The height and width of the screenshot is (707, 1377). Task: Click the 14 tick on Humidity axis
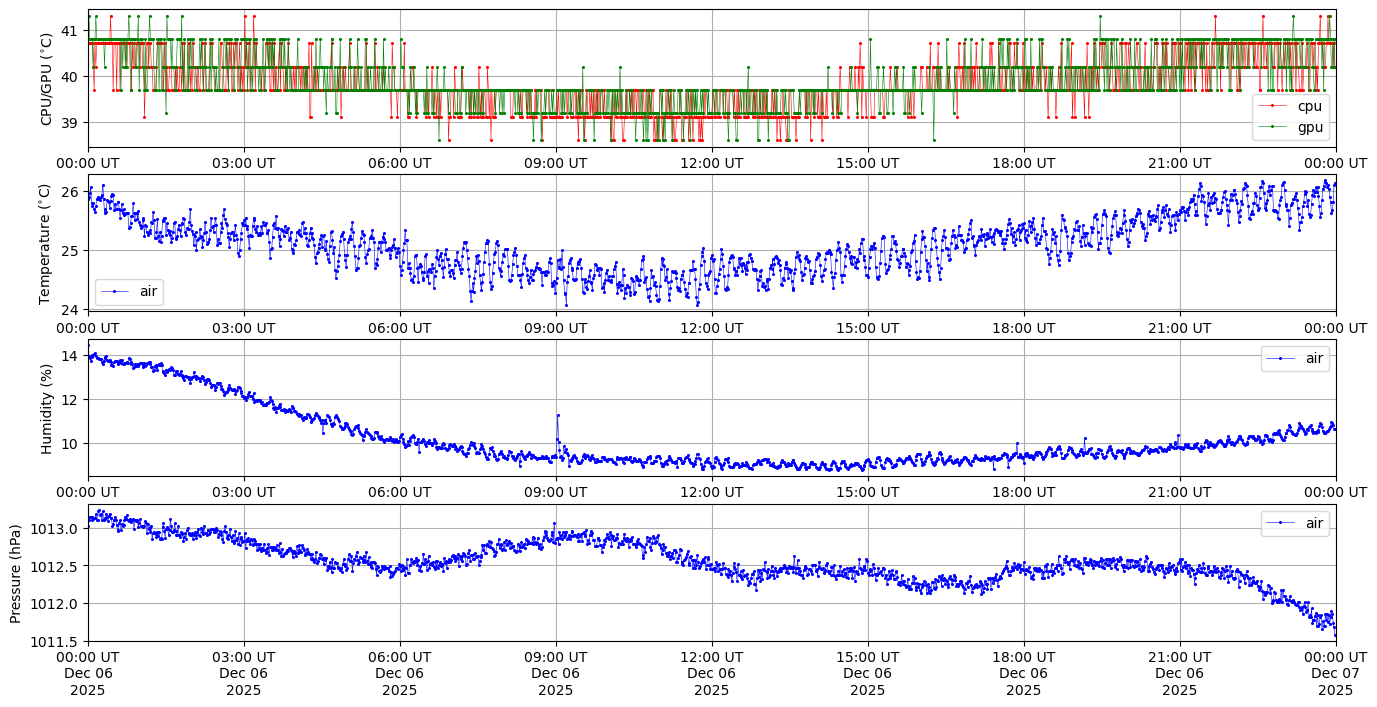click(x=70, y=356)
